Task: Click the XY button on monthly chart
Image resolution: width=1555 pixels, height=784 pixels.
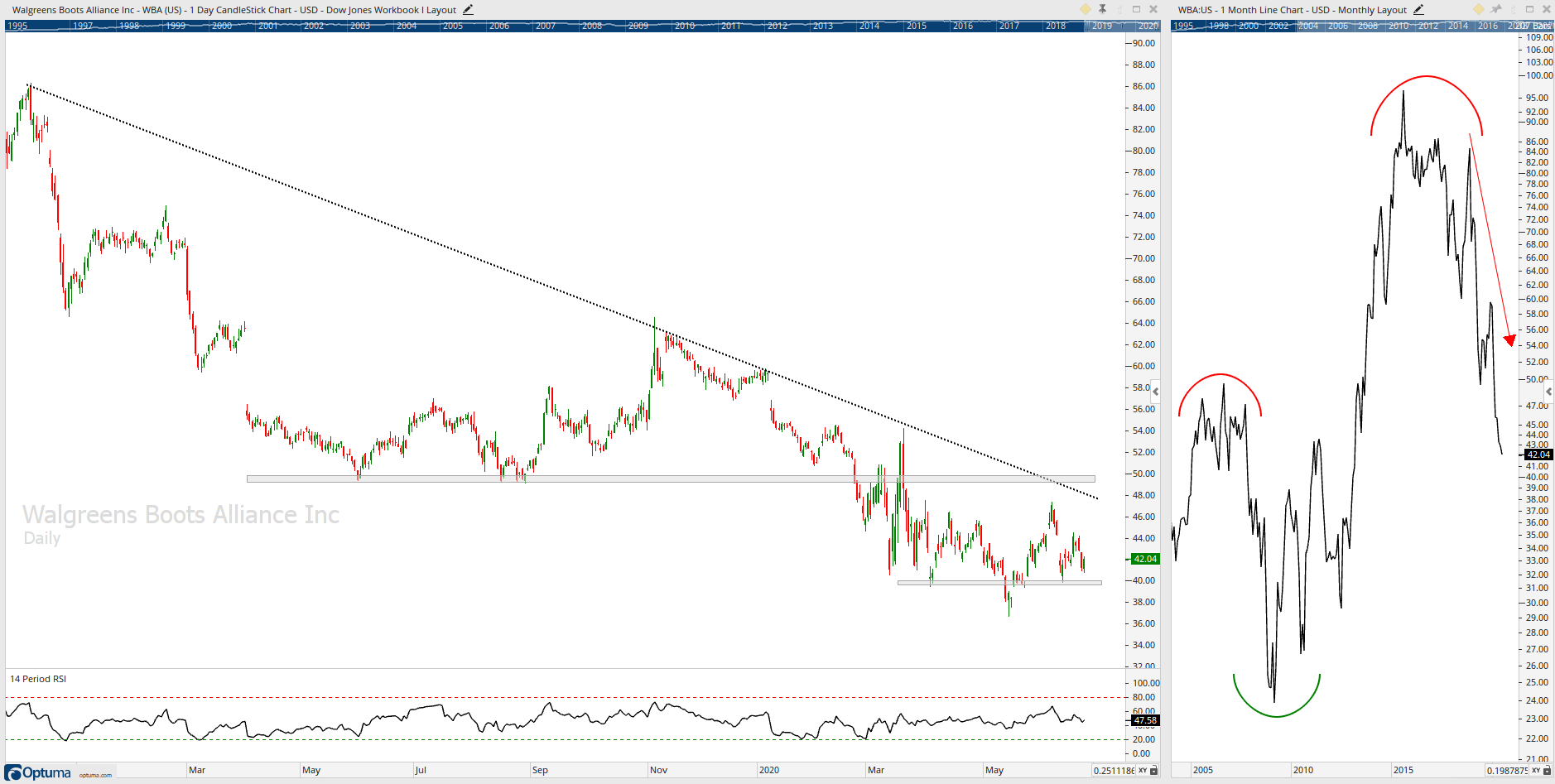Action: coord(1536,771)
